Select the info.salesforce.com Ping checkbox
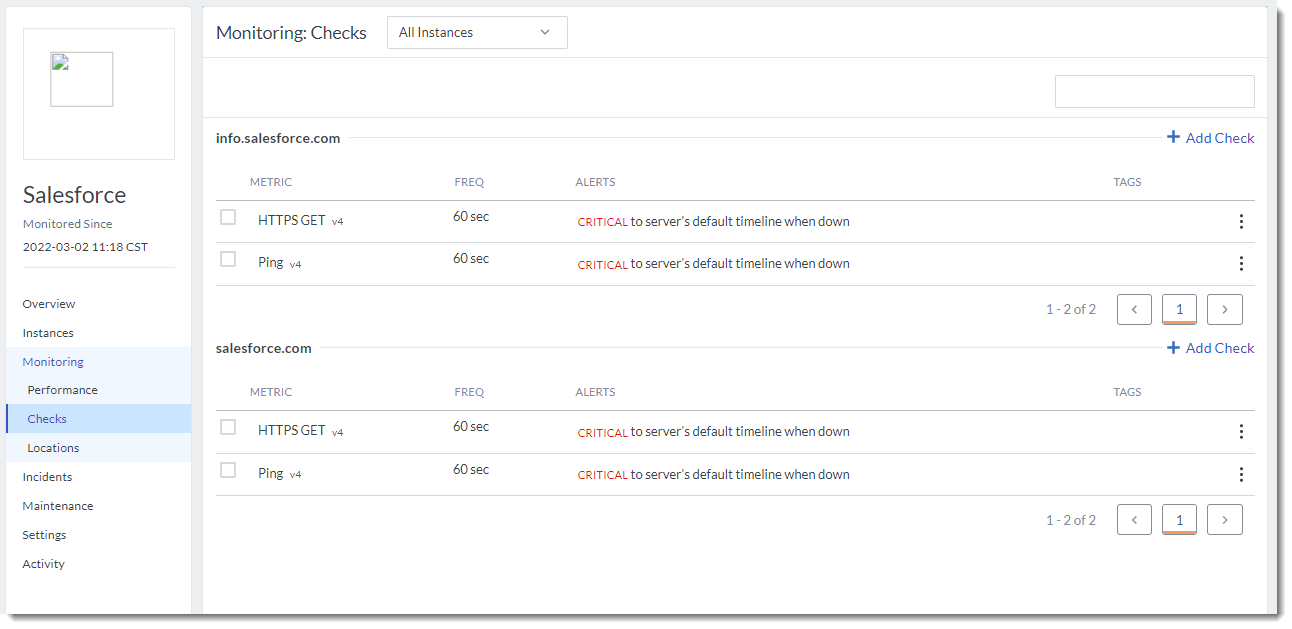Viewport: 1292px width, 629px height. coord(228,259)
